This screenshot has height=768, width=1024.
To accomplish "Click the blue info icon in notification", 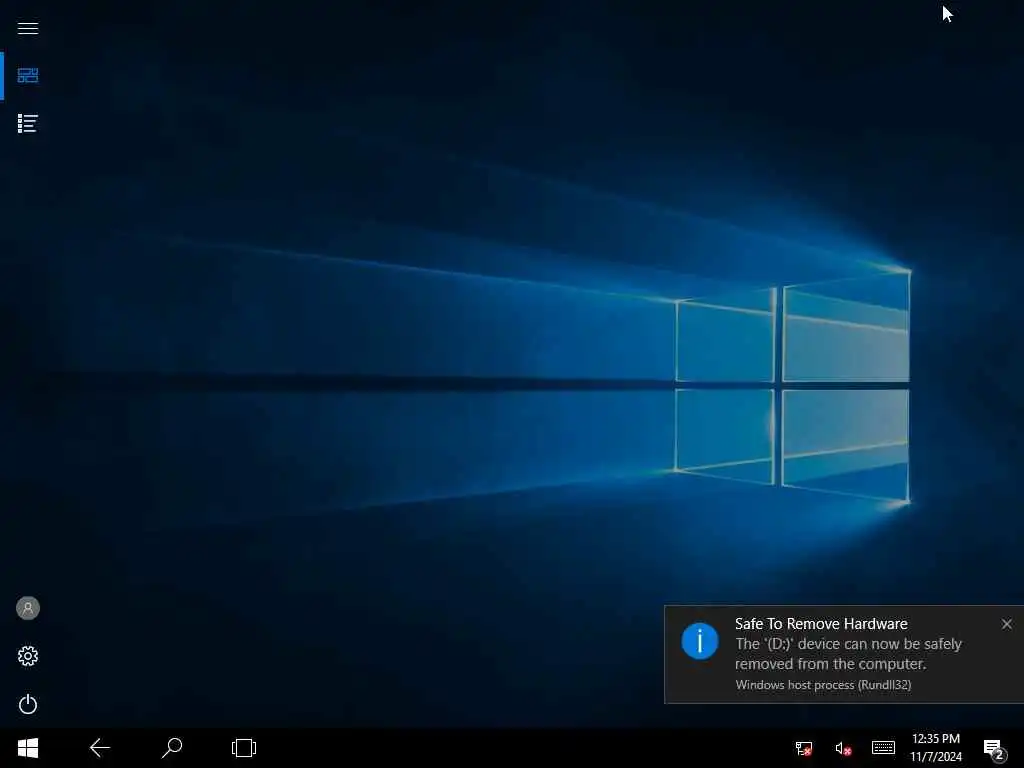I will point(699,641).
